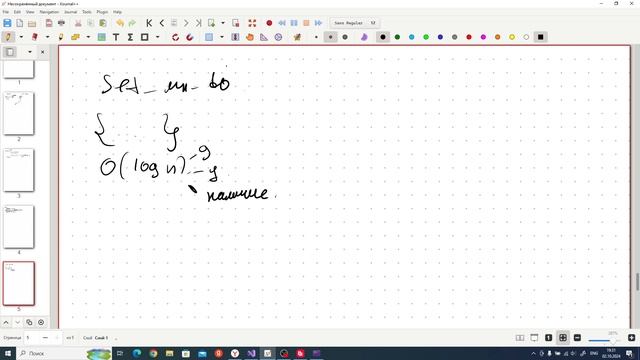Open the custom color picker square
640x360 pixels.
tap(540, 37)
